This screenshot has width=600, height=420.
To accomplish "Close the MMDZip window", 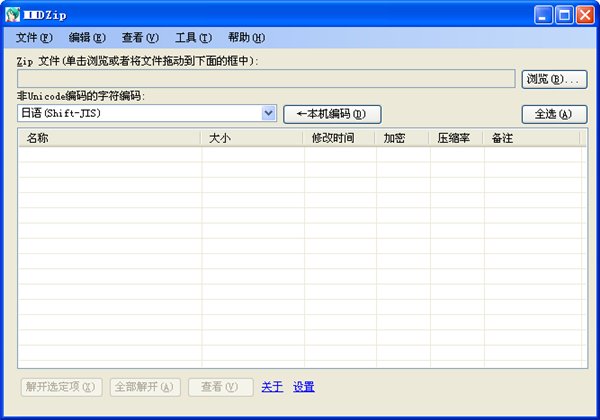I will [585, 15].
